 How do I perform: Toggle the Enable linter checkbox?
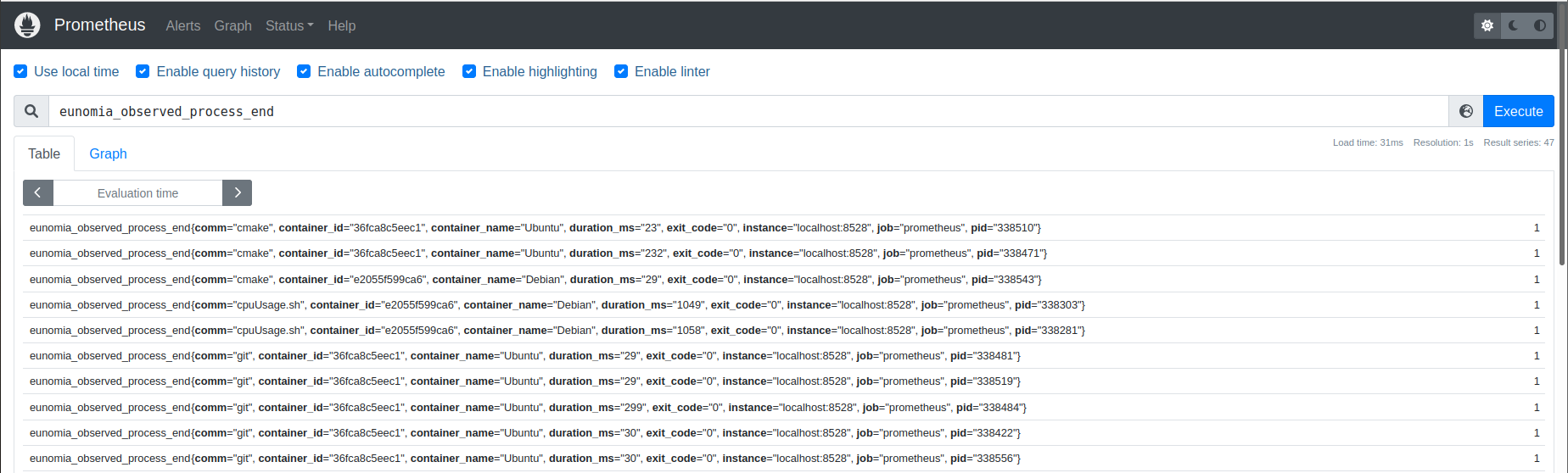click(x=621, y=71)
